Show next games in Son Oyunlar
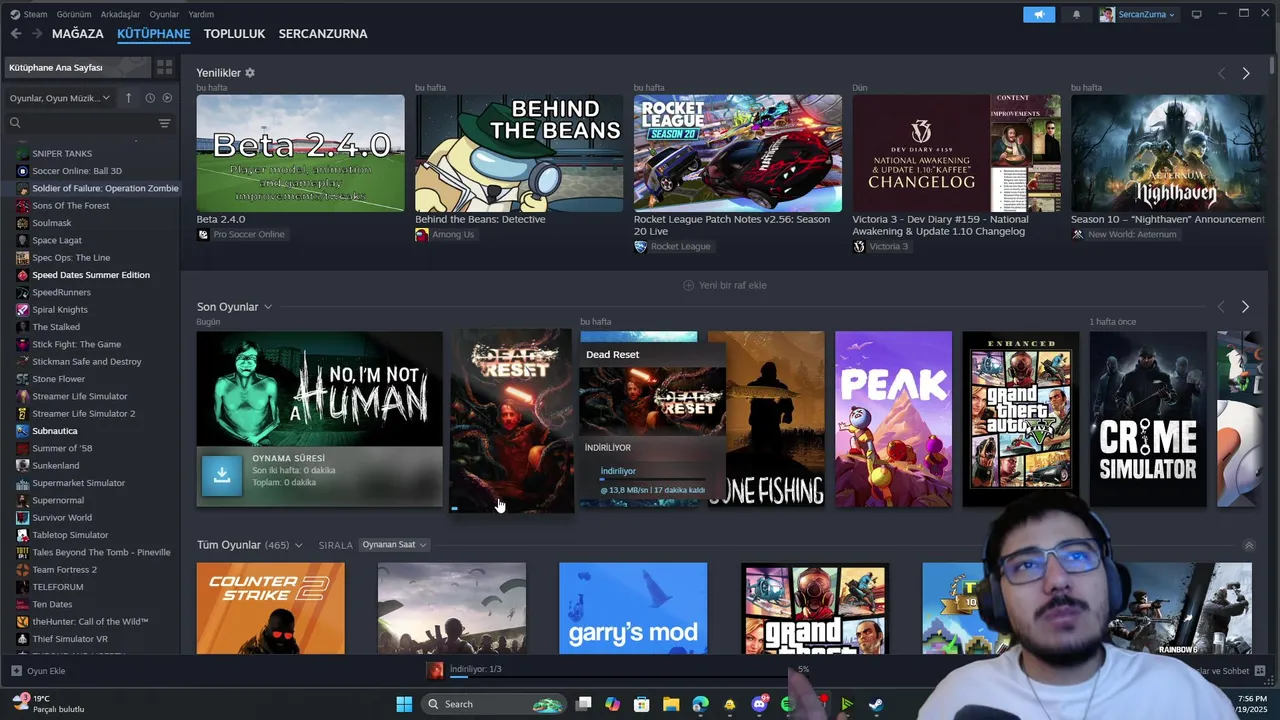This screenshot has width=1280, height=720. 1245,307
